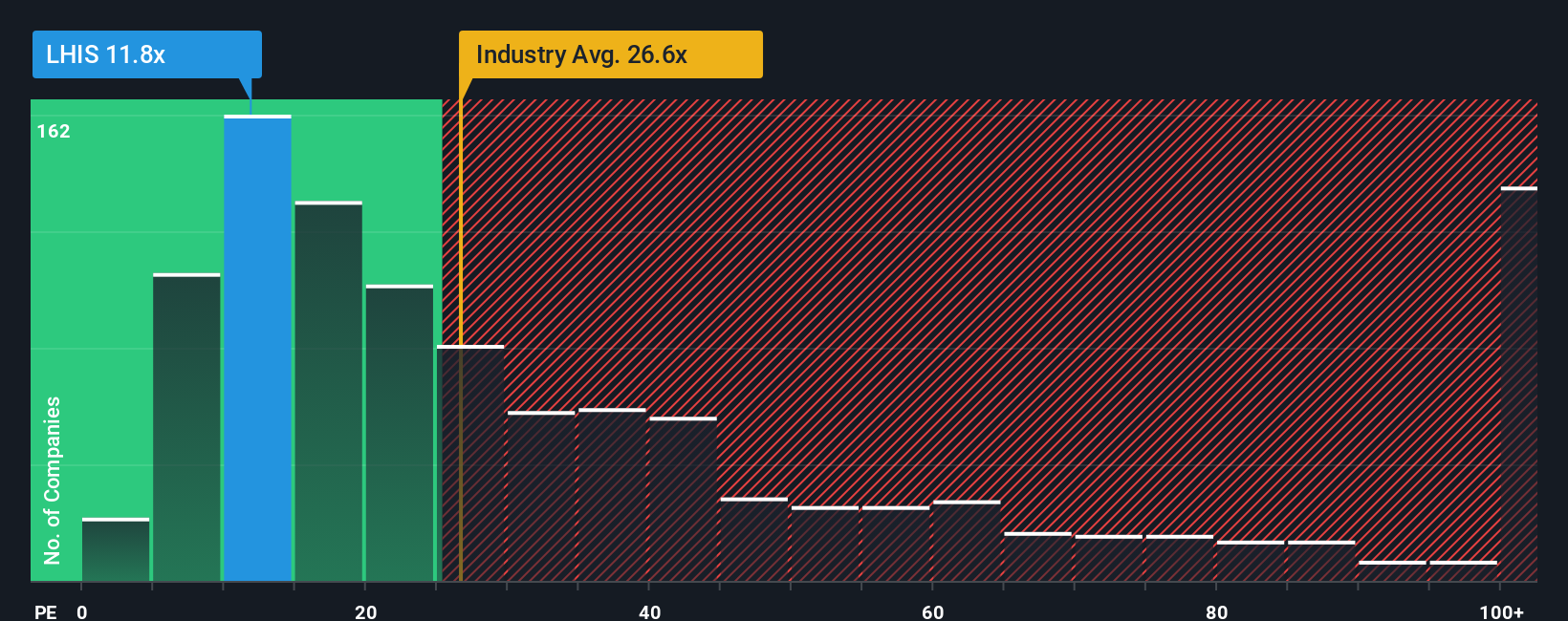Click the x-axis tick label 100+
Screen dimensions: 1568x621
1502,611
